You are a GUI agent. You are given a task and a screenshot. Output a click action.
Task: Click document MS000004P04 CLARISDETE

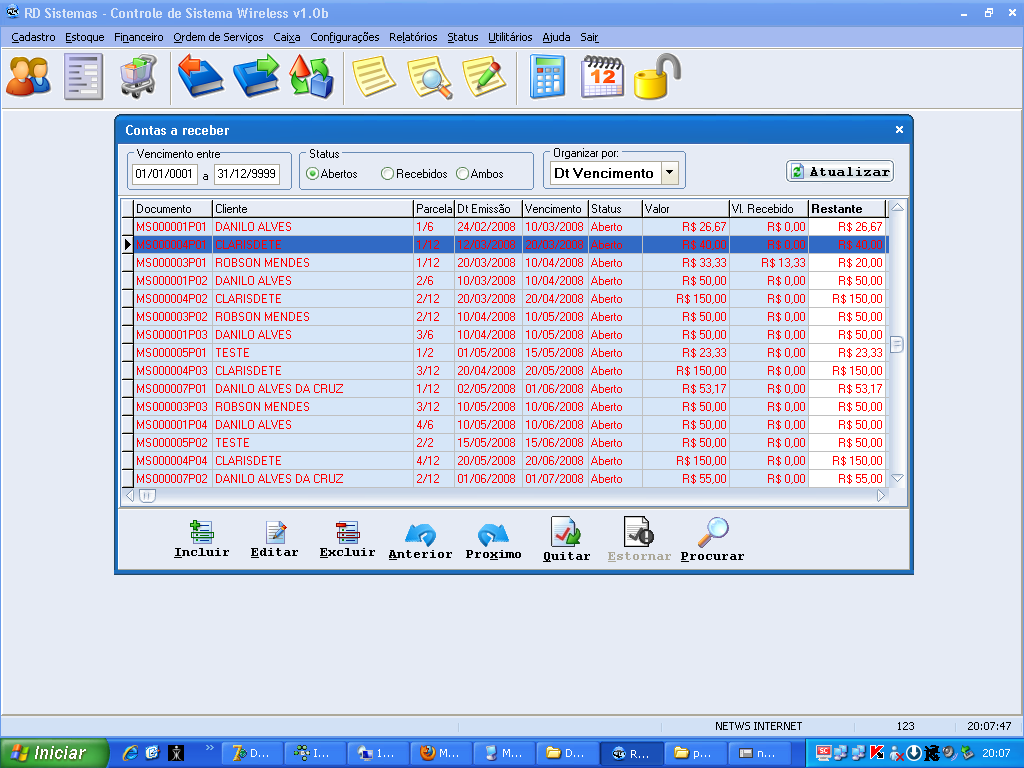pos(172,460)
